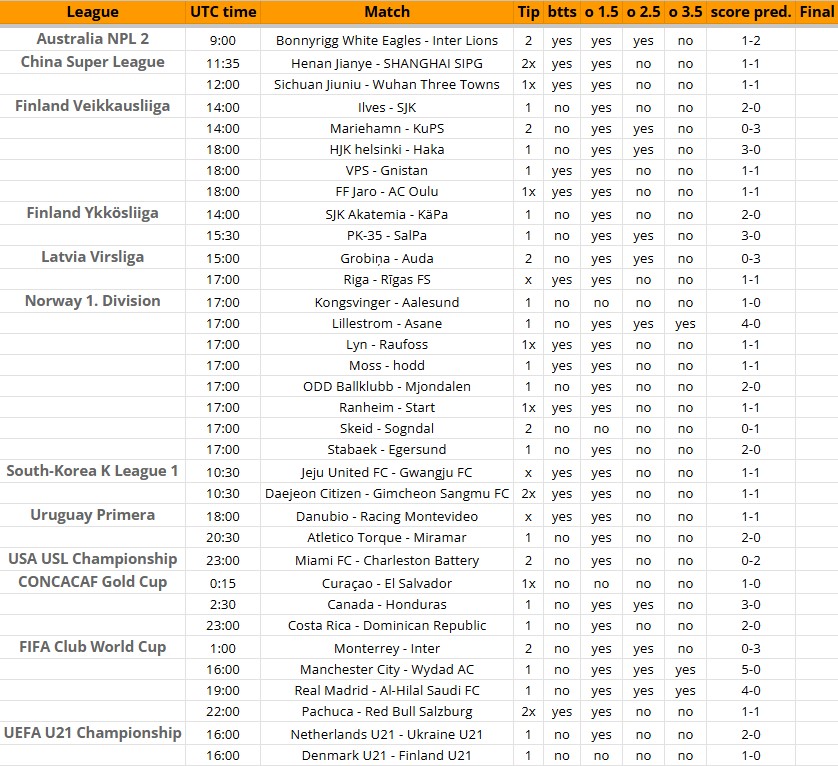Screen dimensions: 838x766
Task: Click Manchester City - Wydad AC match
Action: tap(387, 669)
